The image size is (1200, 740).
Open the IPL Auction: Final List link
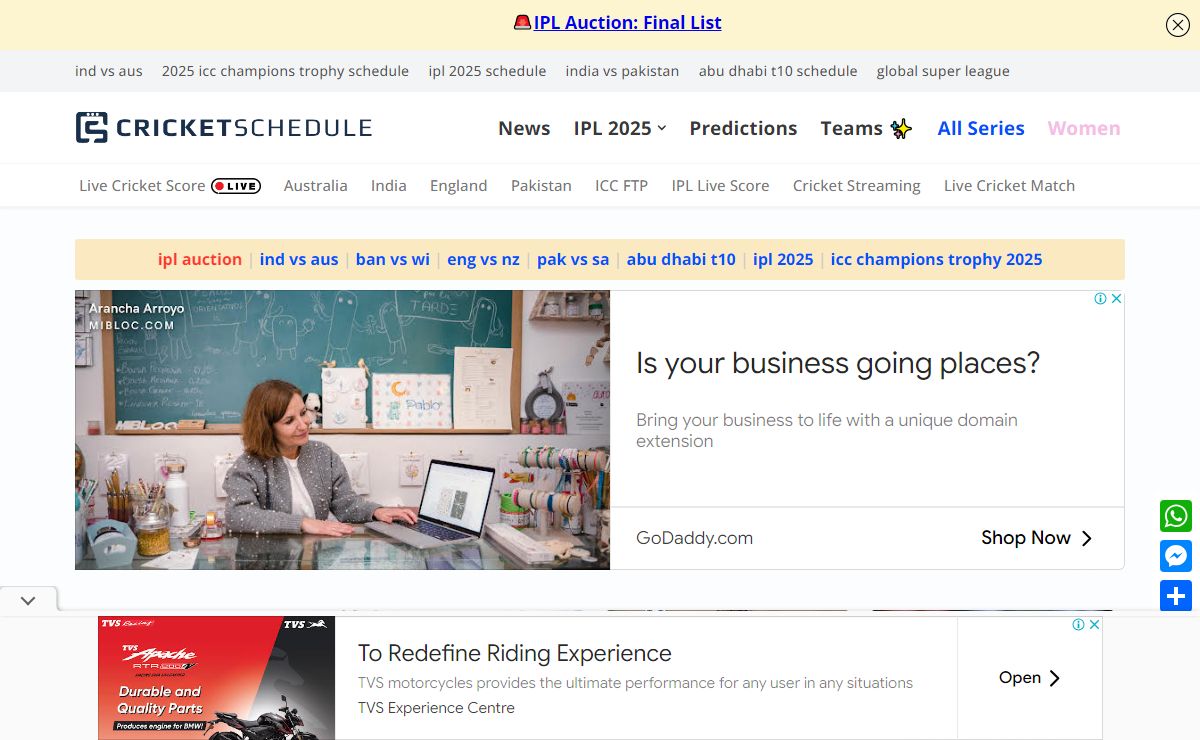tap(627, 22)
